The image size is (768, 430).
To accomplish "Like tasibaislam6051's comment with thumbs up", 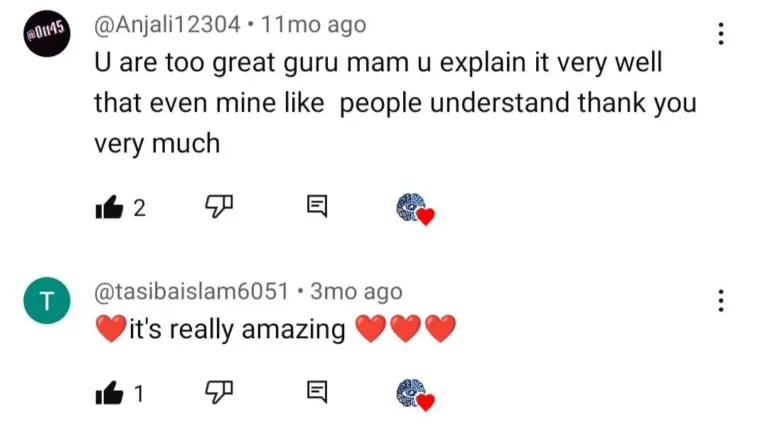I will point(107,394).
